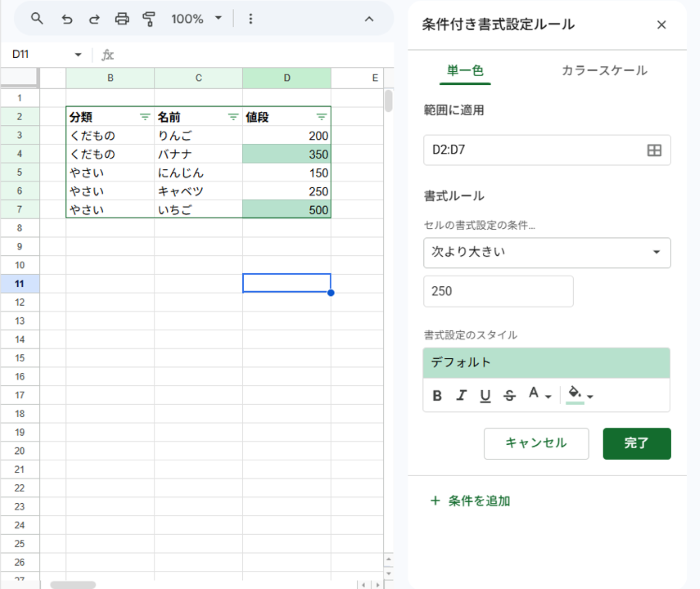Viewport: 700px width, 589px height.
Task: Select the 単一色 tab
Action: [x=465, y=70]
